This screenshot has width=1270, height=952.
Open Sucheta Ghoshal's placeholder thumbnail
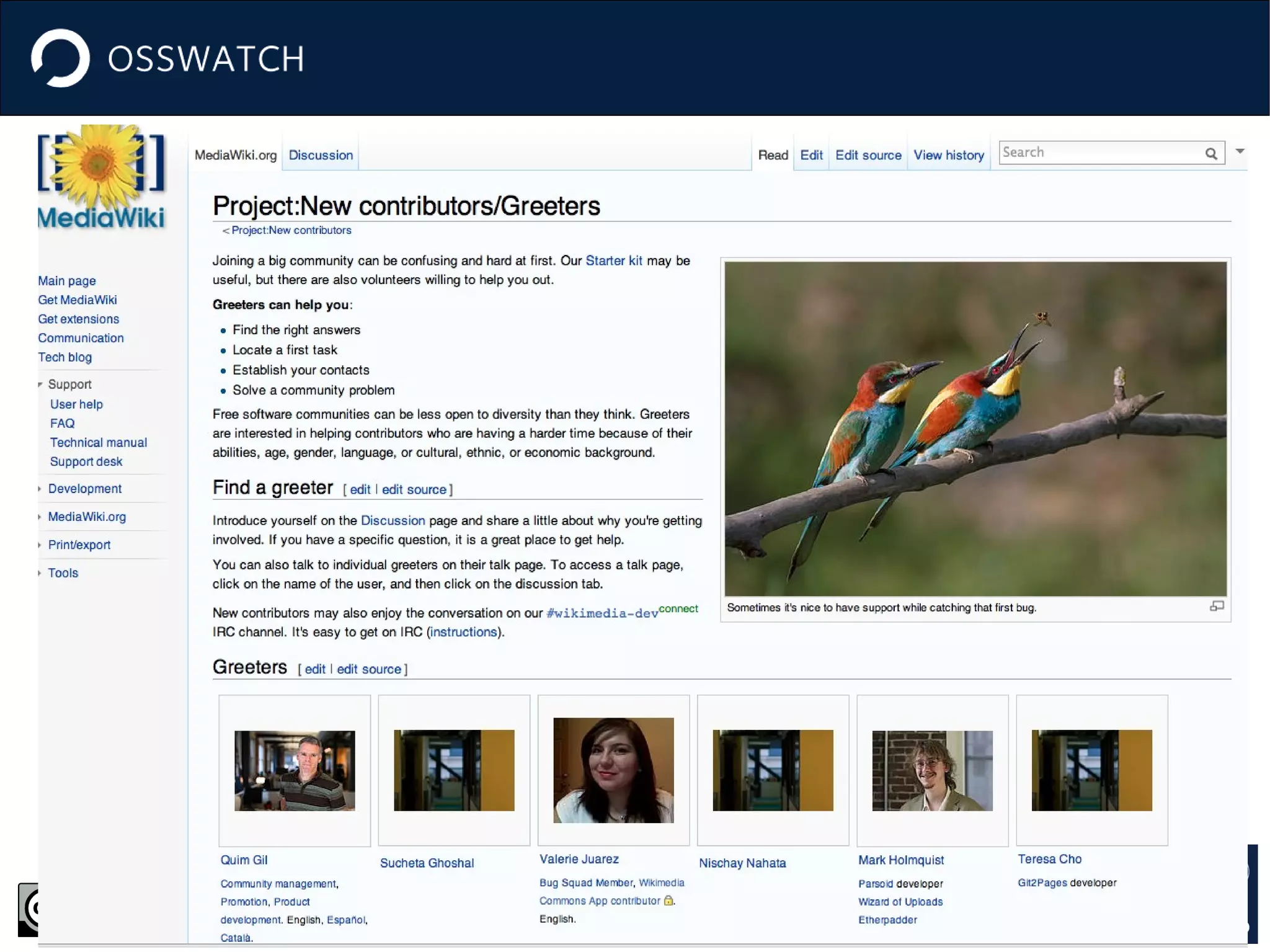pyautogui.click(x=454, y=770)
